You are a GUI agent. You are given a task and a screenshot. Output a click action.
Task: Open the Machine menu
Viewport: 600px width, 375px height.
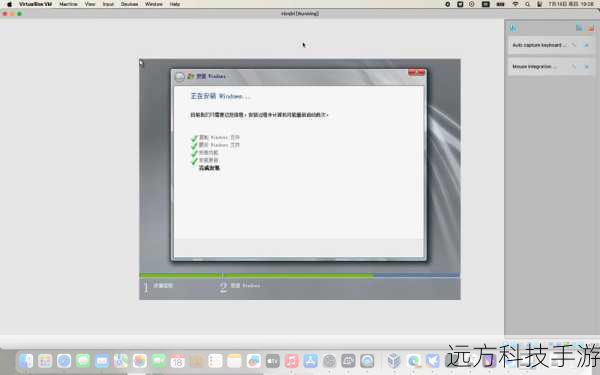68,4
